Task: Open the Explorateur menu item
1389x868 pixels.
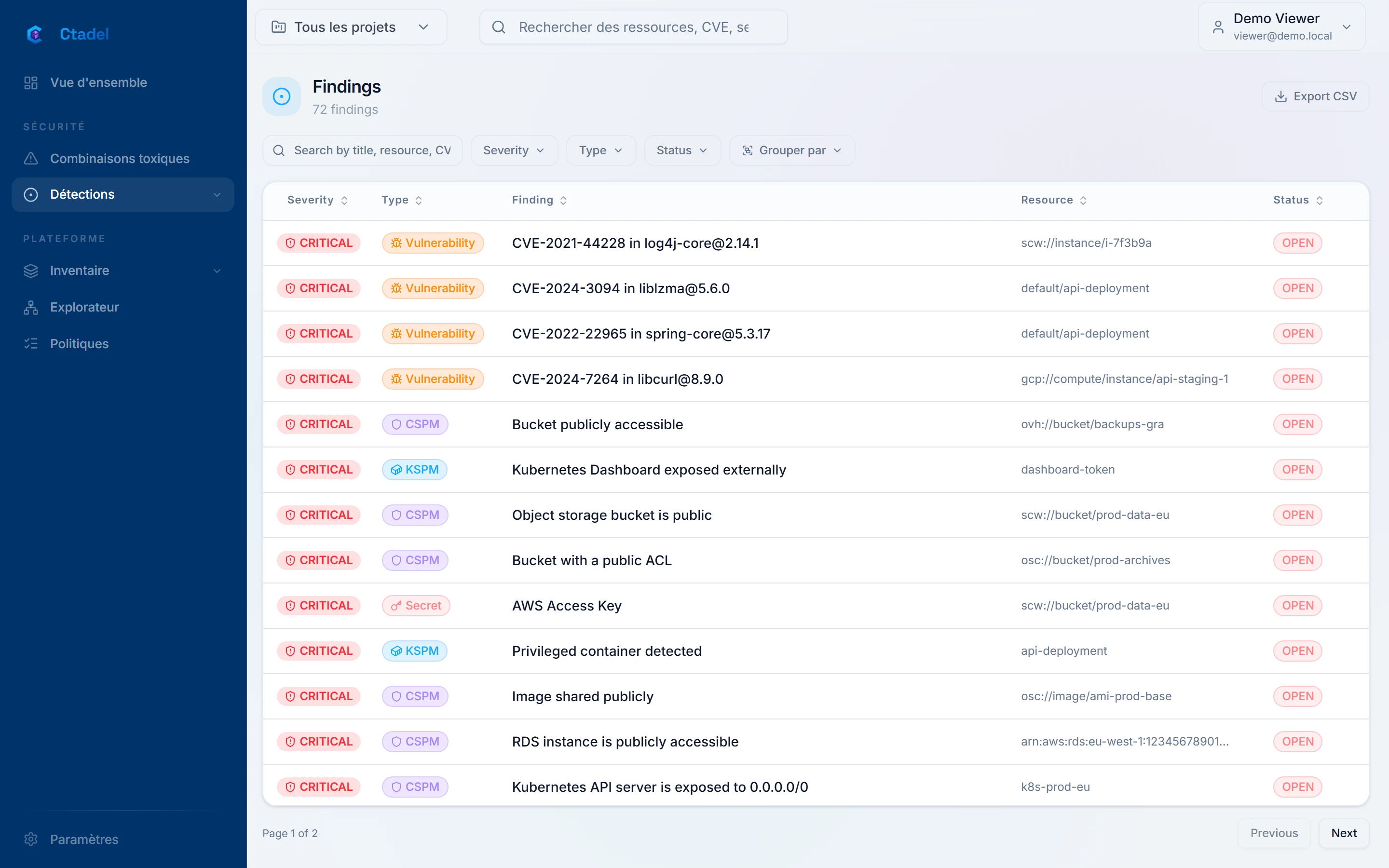Action: 122,307
